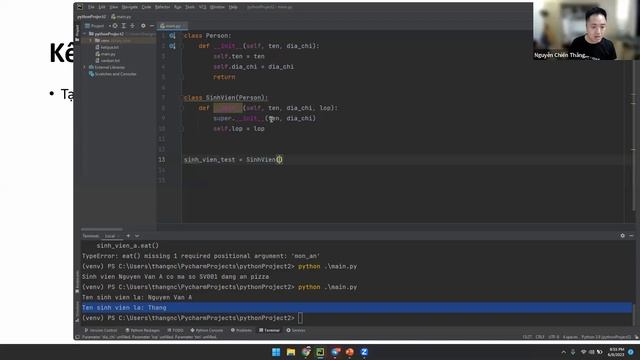640x360 pixels.
Task: Open the Run menu
Action: click(178, 7)
